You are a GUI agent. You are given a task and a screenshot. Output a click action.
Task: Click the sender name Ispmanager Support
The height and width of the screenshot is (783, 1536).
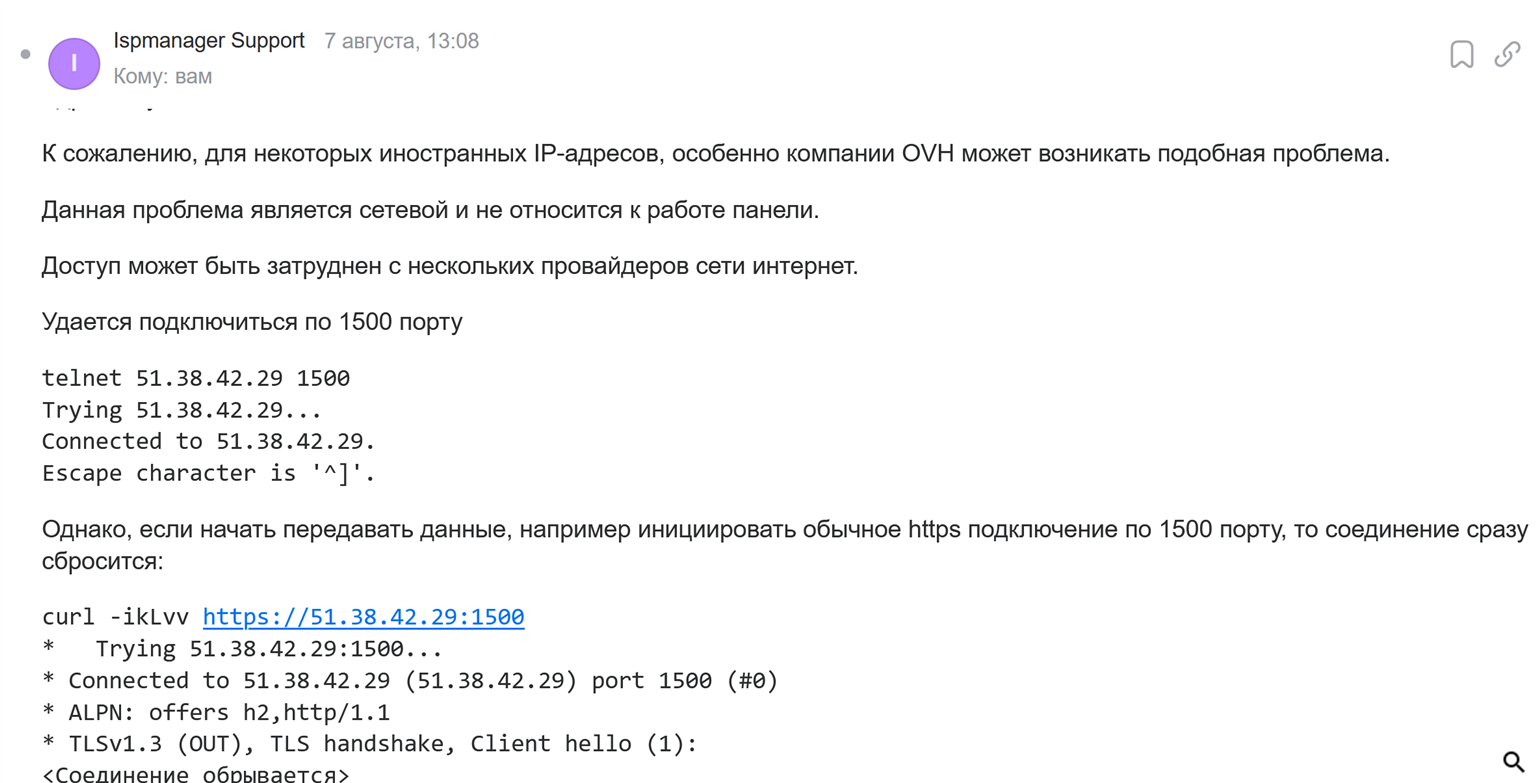[x=210, y=41]
